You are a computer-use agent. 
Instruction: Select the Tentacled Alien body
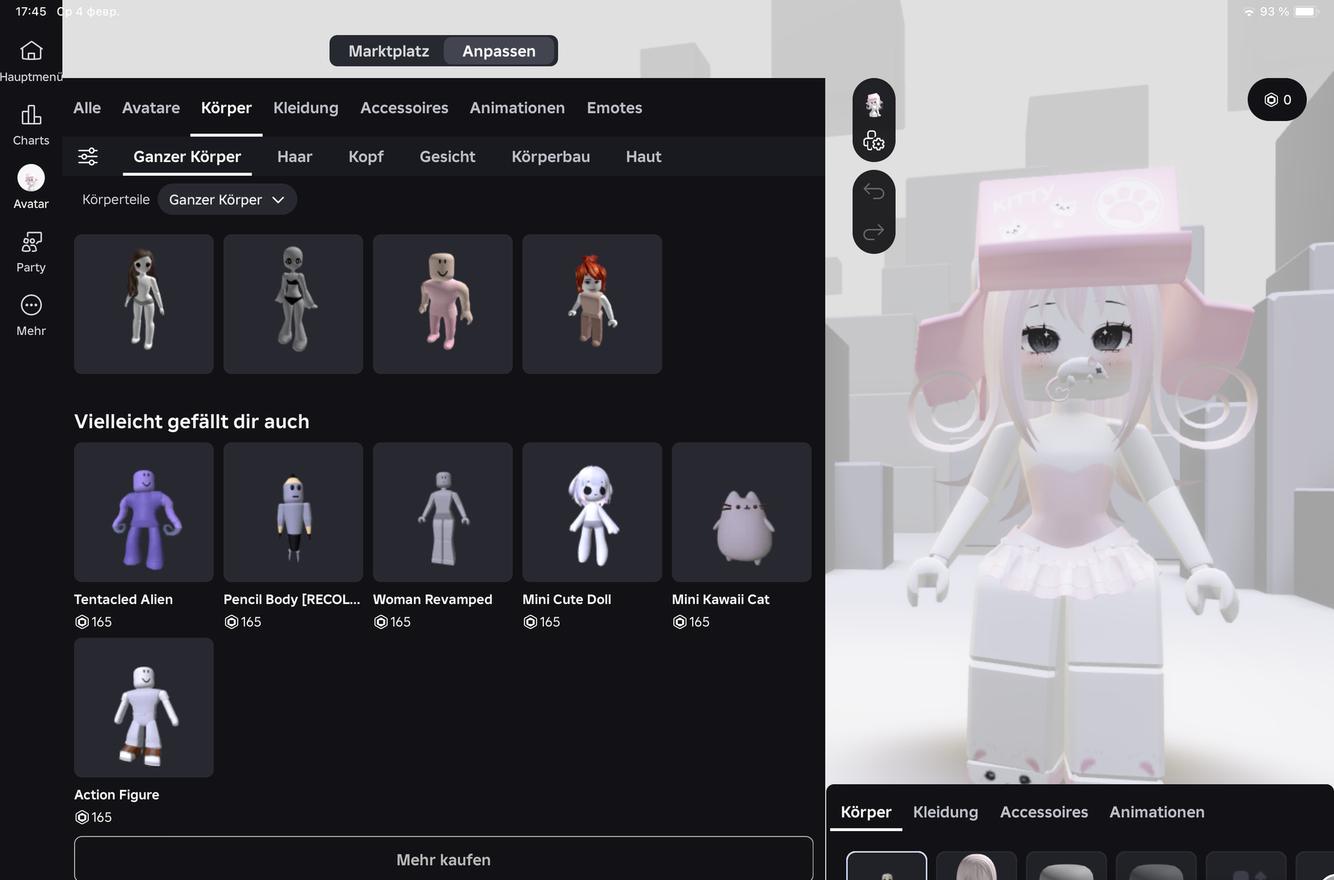click(x=144, y=513)
